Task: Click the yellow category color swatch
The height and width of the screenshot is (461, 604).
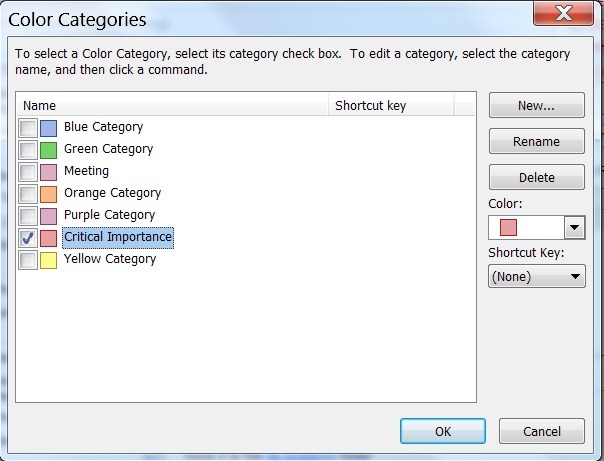Action: click(x=48, y=260)
